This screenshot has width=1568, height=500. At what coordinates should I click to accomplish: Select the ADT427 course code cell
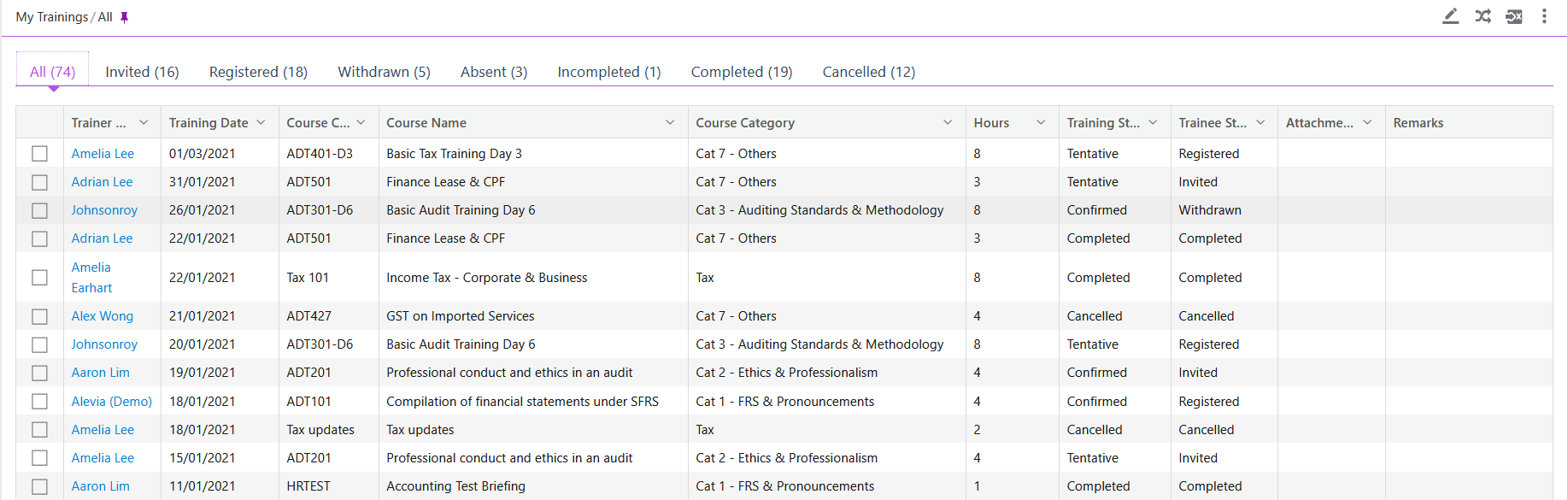click(308, 316)
